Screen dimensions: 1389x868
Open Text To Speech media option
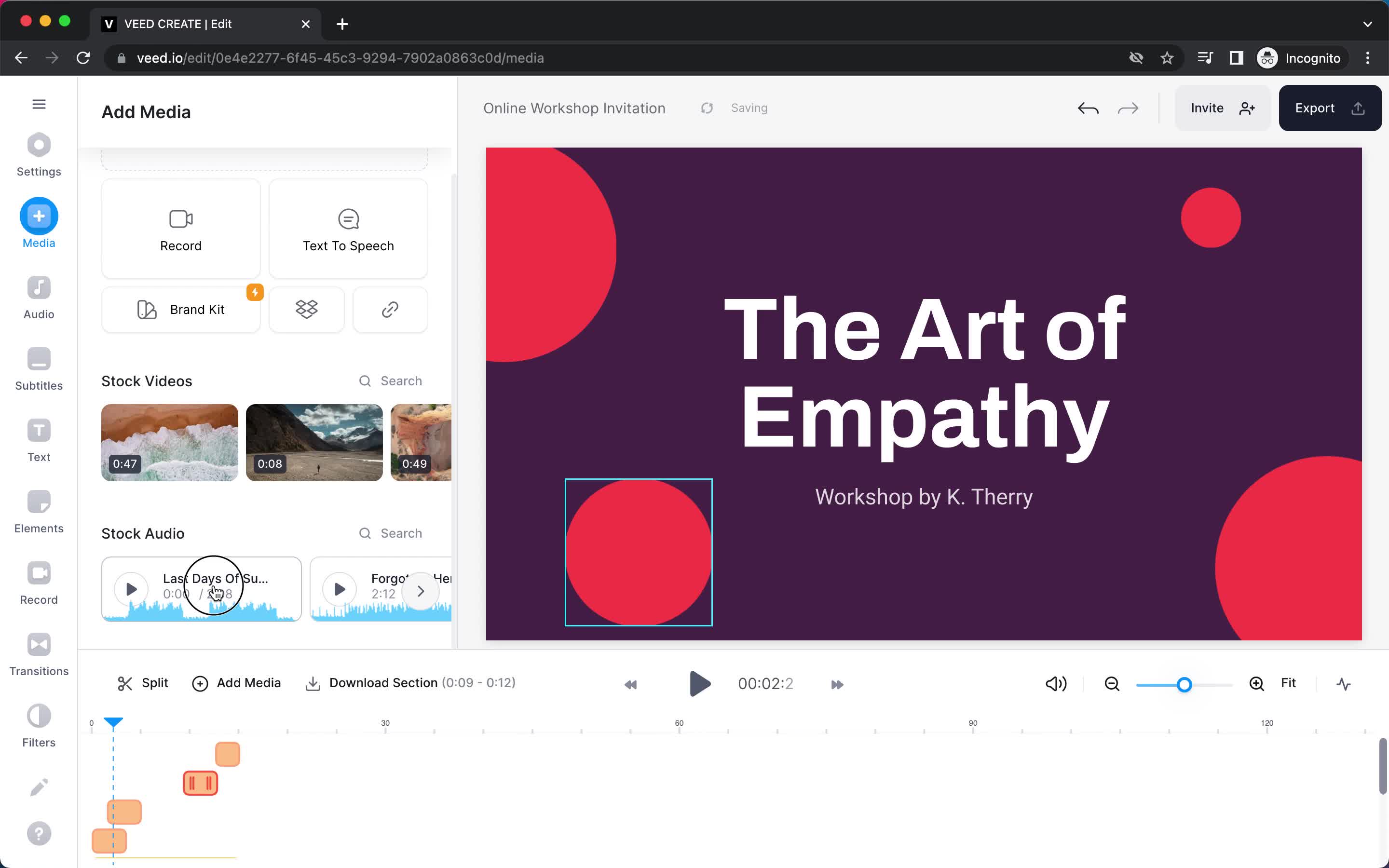tap(348, 228)
